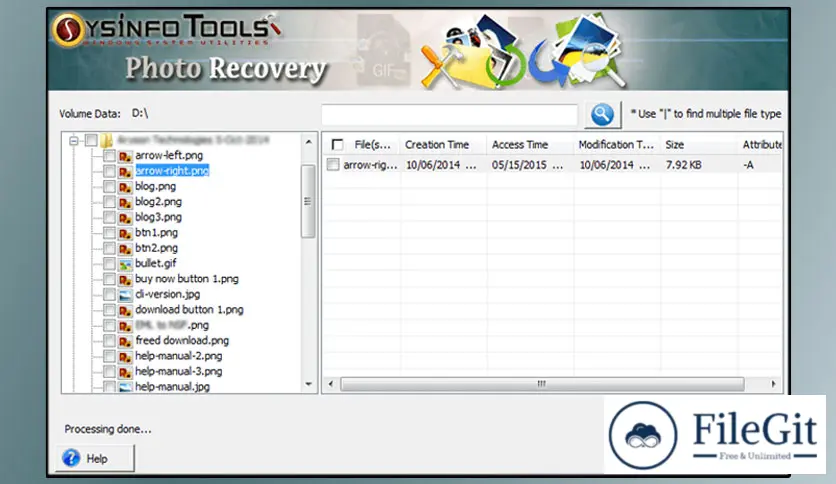Select buy now button 1.png
The height and width of the screenshot is (484, 836).
(x=187, y=279)
